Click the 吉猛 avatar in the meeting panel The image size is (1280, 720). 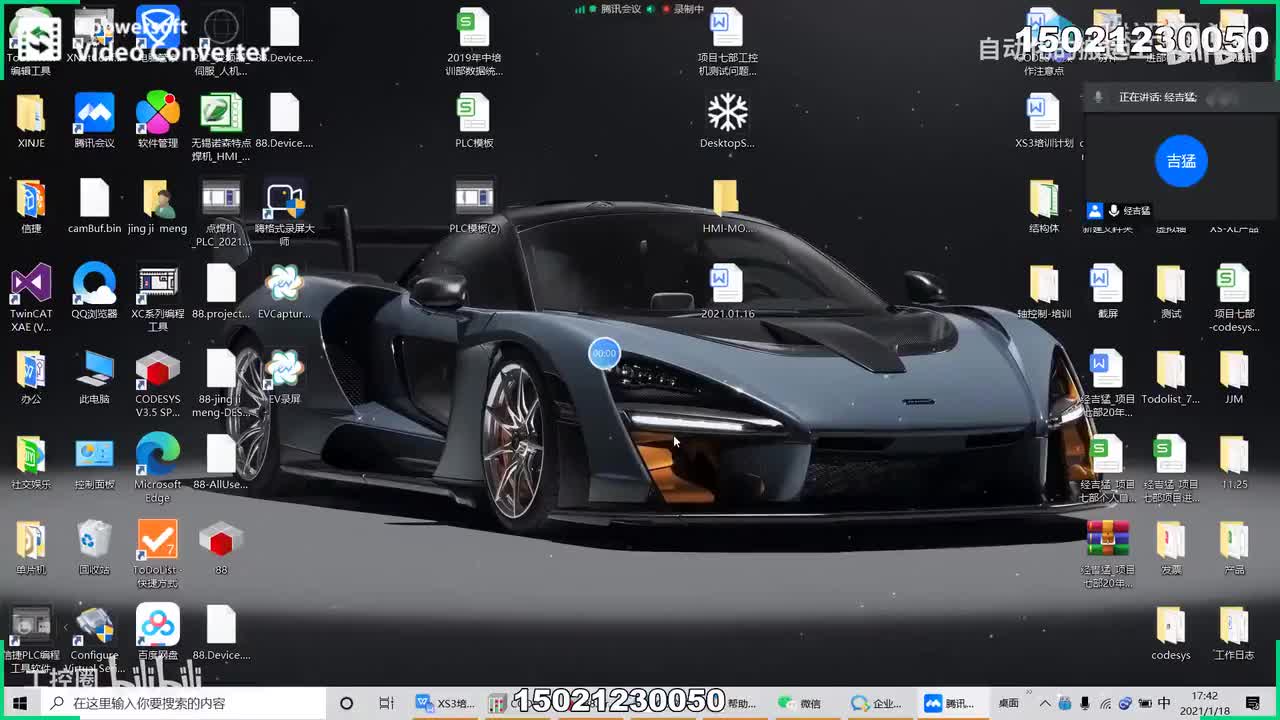1181,161
